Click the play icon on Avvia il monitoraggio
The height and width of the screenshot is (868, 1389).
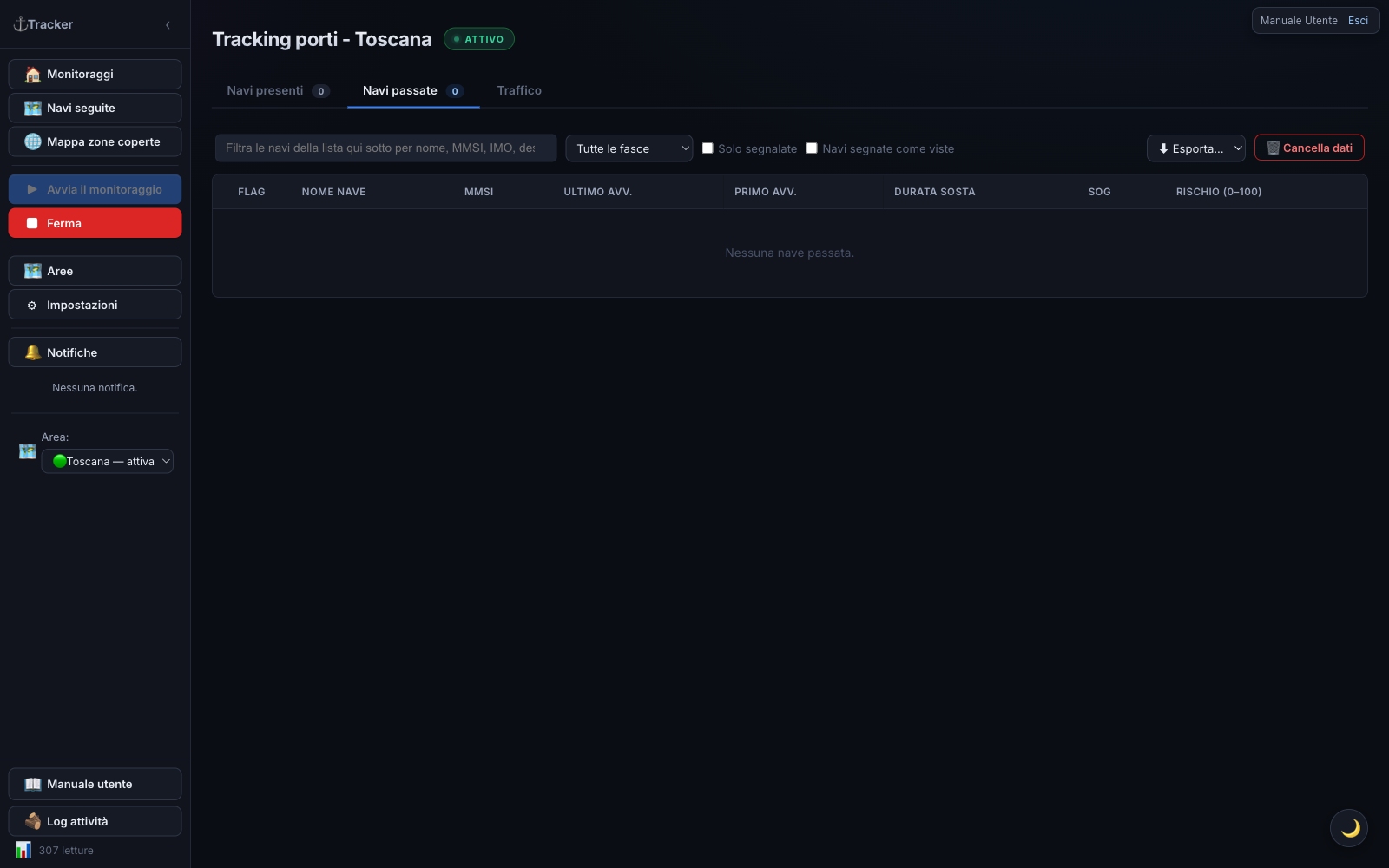[x=32, y=189]
